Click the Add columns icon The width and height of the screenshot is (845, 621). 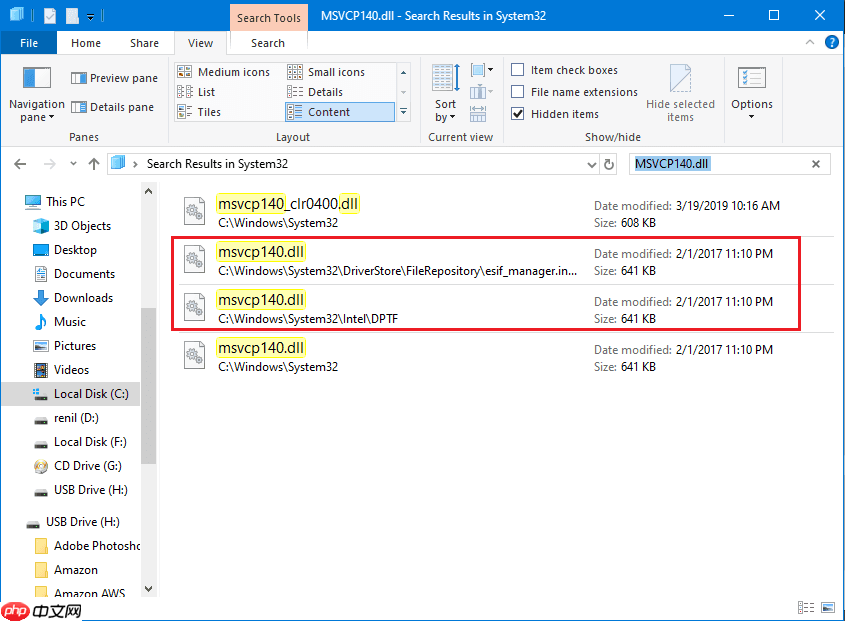481,92
